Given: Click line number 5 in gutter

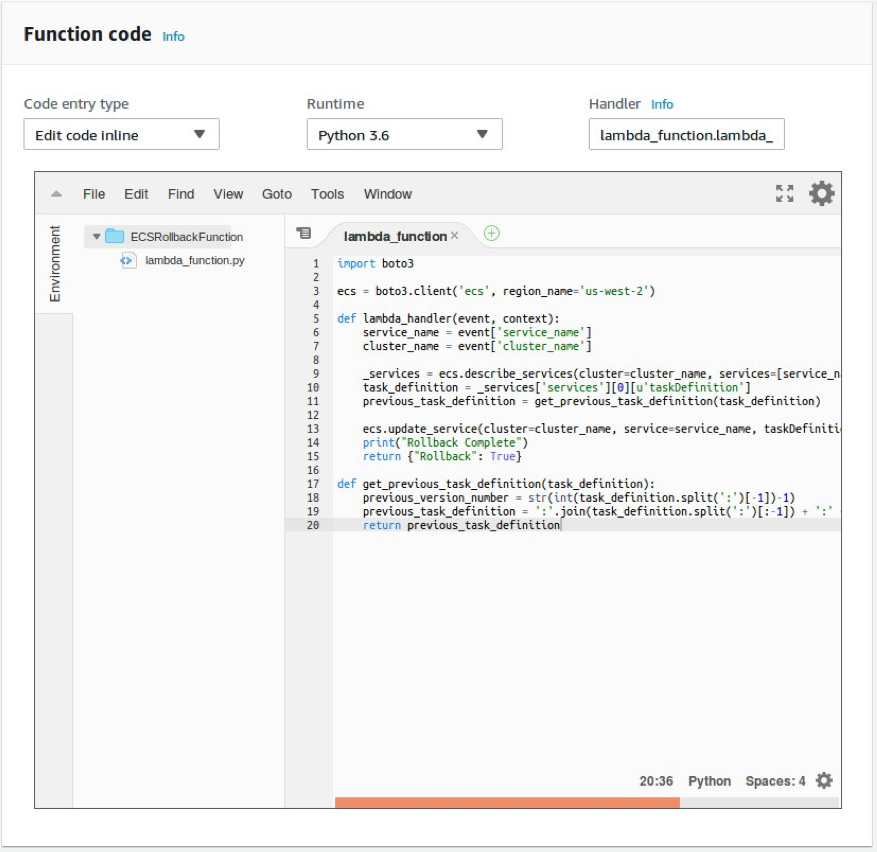Looking at the screenshot, I should (x=315, y=318).
